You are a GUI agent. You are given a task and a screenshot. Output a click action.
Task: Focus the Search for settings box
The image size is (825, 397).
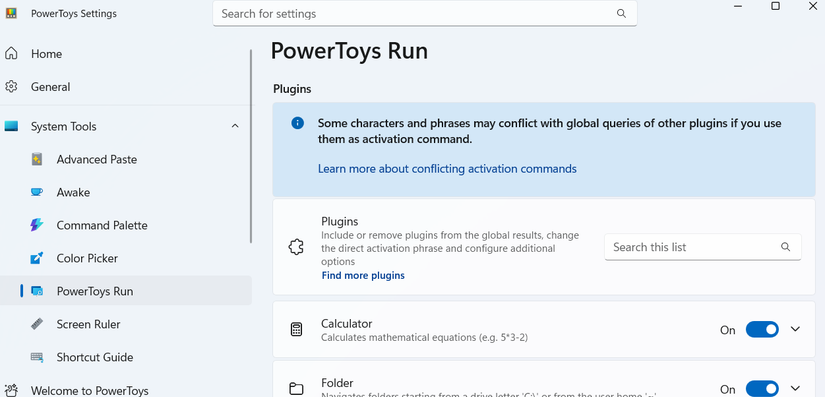click(x=425, y=14)
